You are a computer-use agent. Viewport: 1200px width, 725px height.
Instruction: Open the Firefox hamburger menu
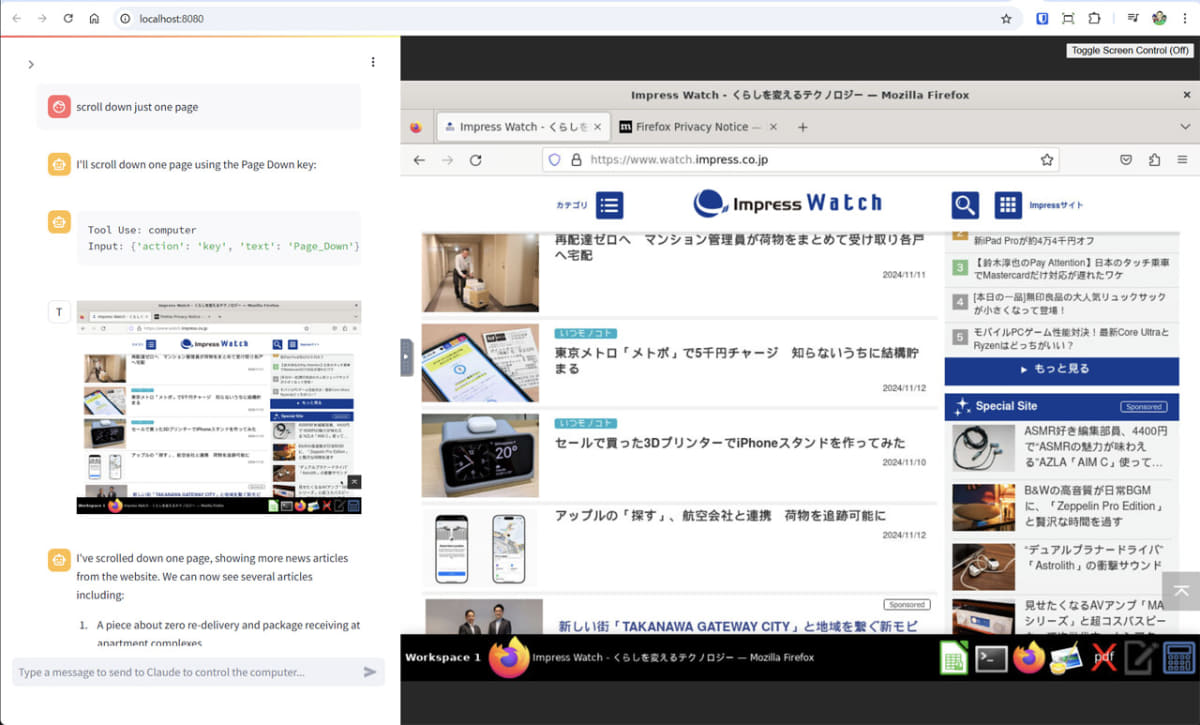coord(1182,160)
